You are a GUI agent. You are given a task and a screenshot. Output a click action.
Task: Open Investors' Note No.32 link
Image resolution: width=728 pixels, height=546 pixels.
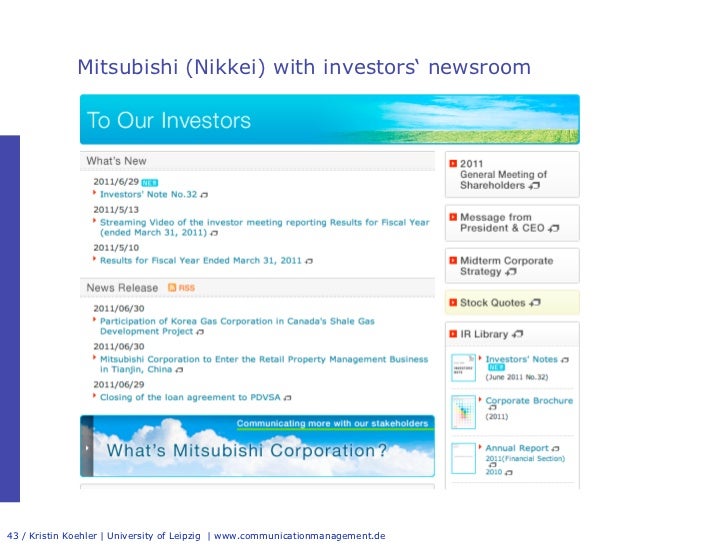pyautogui.click(x=149, y=195)
